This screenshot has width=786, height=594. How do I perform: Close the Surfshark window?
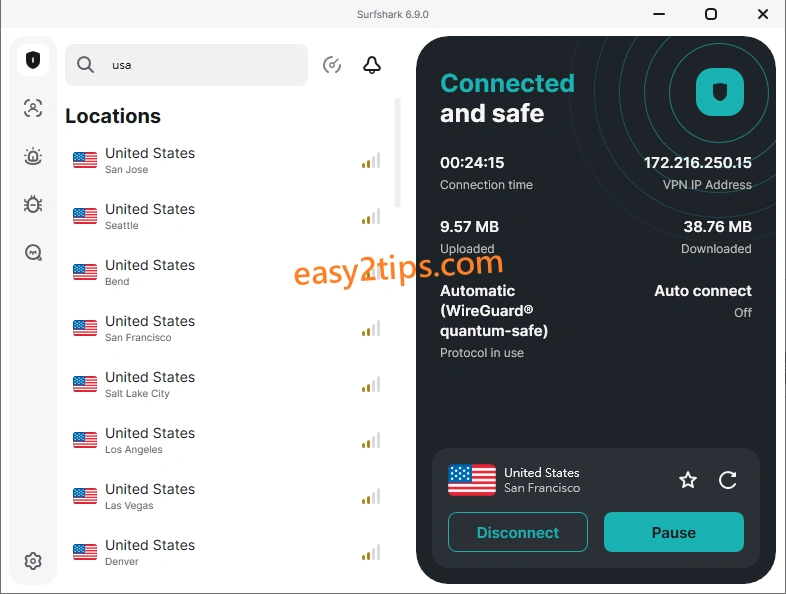[x=763, y=14]
